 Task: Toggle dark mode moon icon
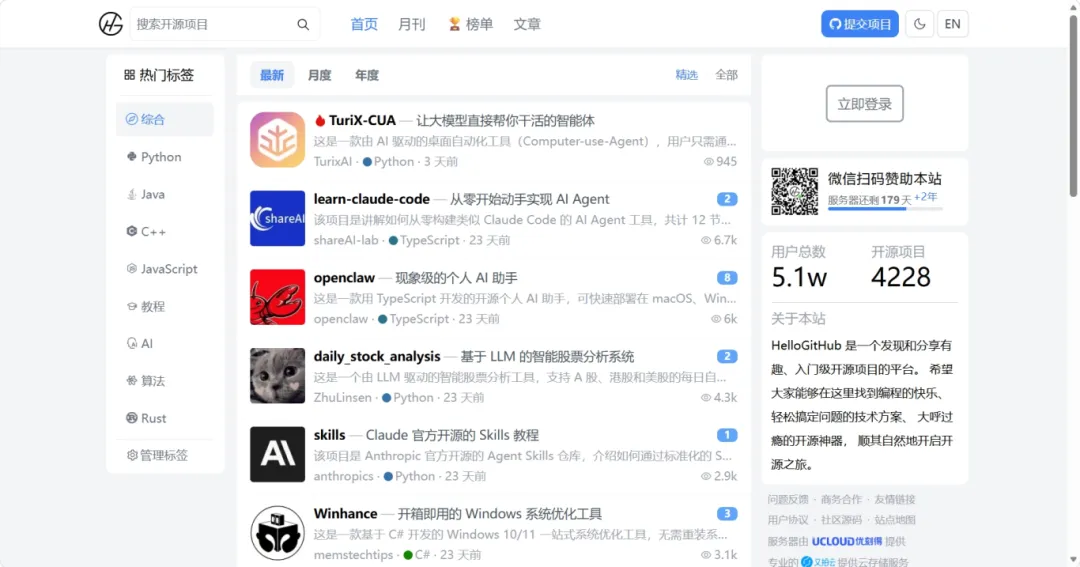(920, 24)
